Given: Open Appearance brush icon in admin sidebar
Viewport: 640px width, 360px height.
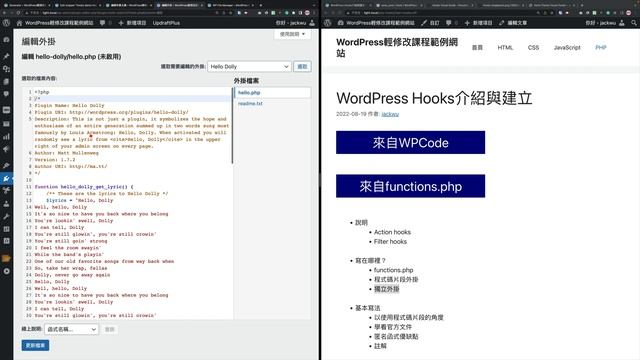Looking at the screenshot, I should (6, 165).
